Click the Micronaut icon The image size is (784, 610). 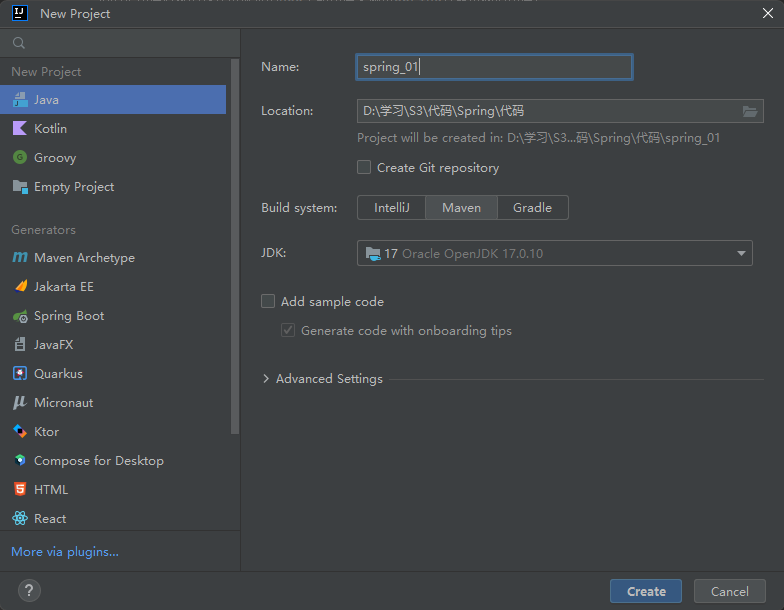(x=20, y=402)
